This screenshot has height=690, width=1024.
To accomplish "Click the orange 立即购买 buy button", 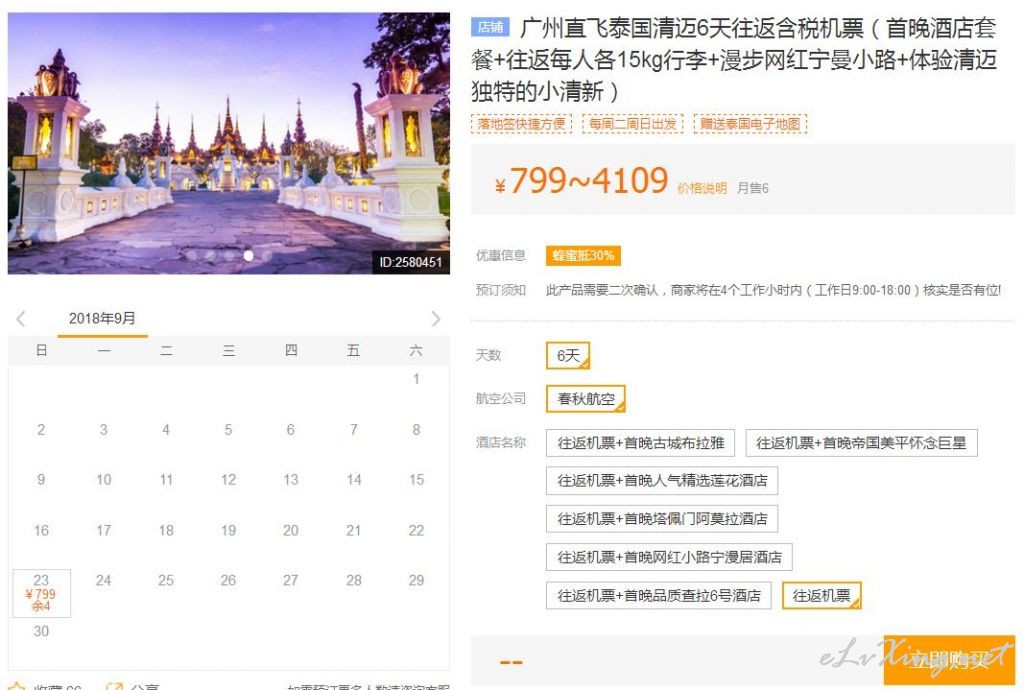I will (x=949, y=660).
